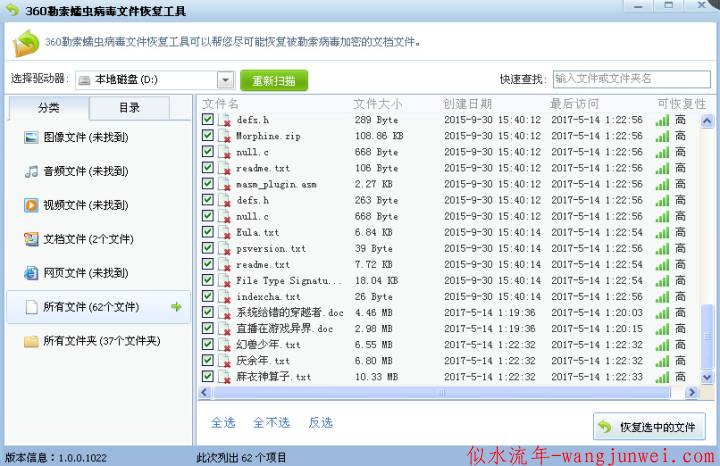This screenshot has width=720, height=466.
Task: Switch to the 目录 tab
Action: pos(129,108)
